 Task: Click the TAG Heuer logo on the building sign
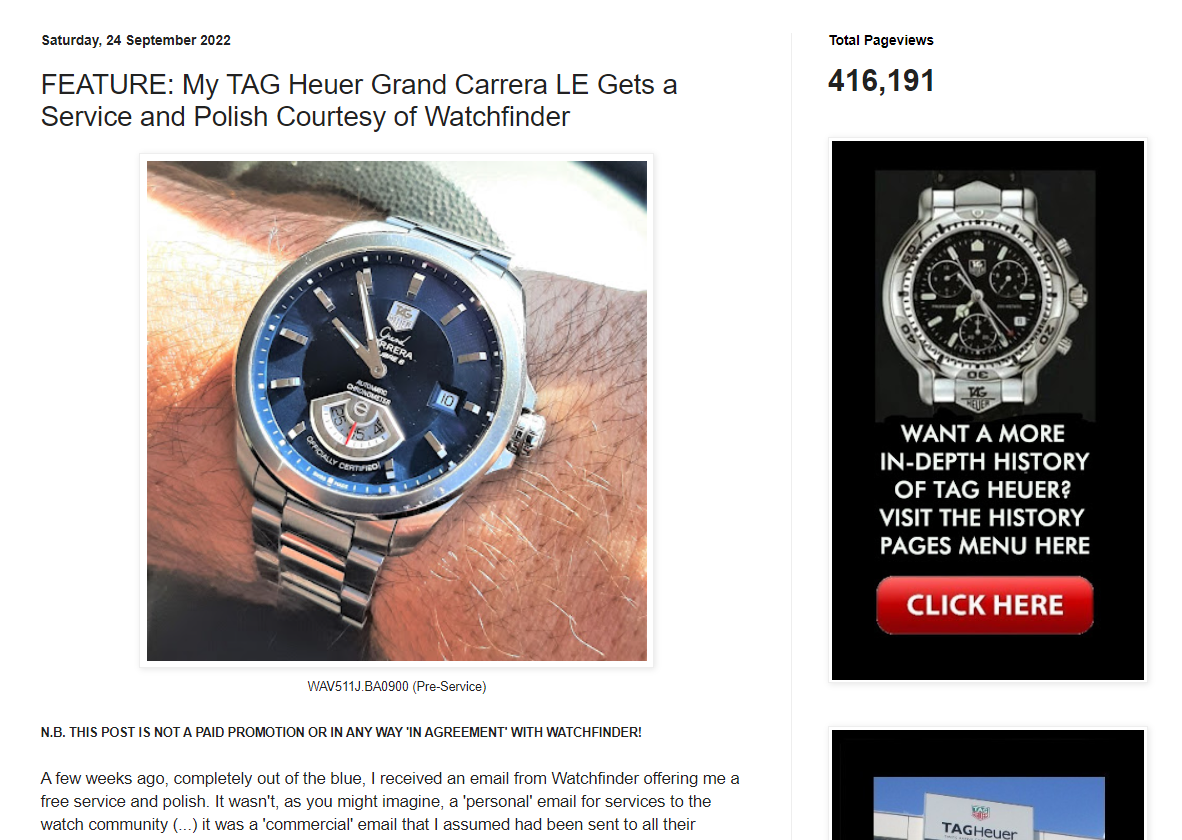point(979,814)
